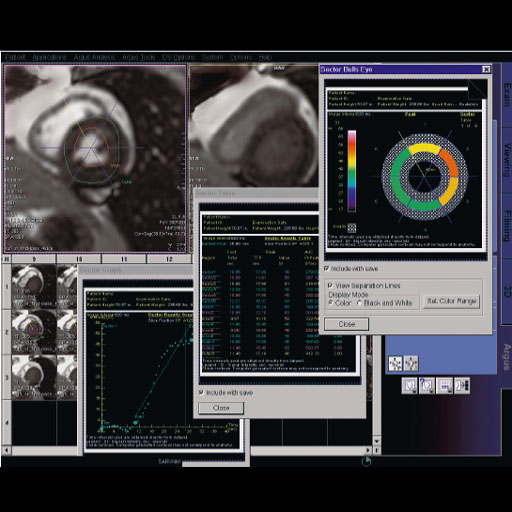Open the Argus Tools menu
Screen dimensions: 512x512
(x=139, y=57)
